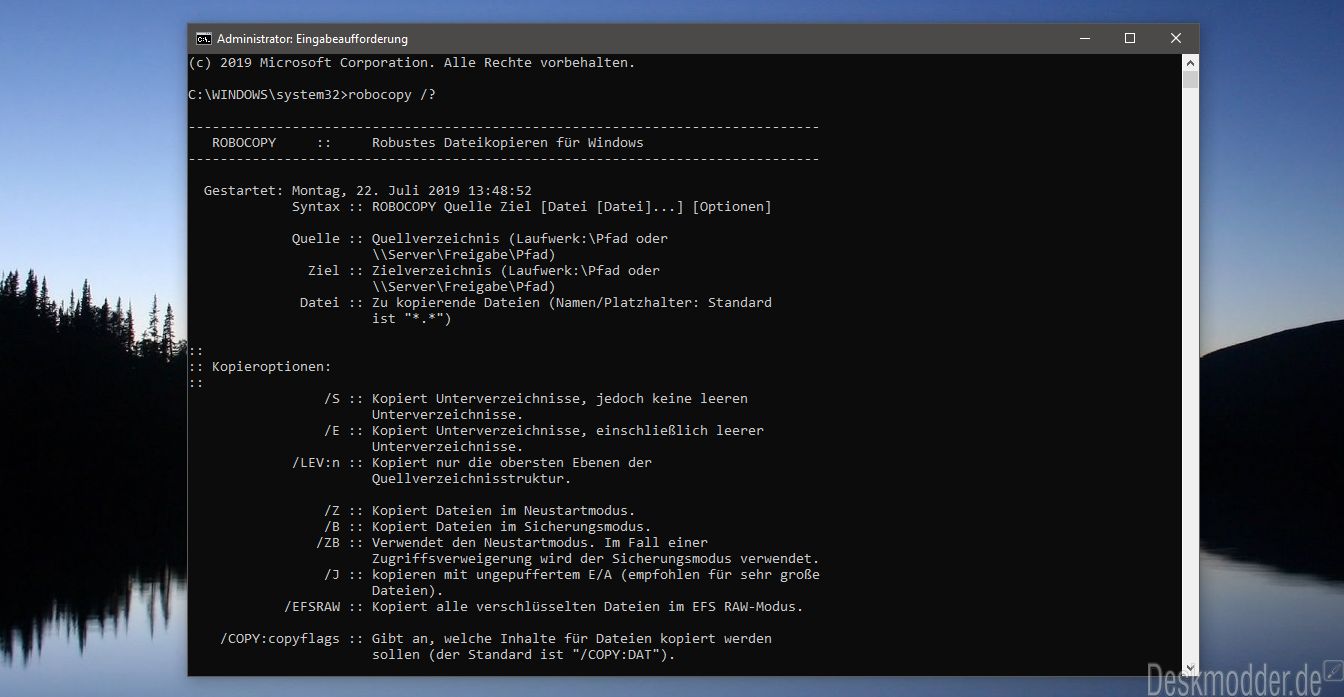Click the 'Datei :: Zu kopierende Dateien' line
The width and height of the screenshot is (1344, 697).
pyautogui.click(x=536, y=303)
